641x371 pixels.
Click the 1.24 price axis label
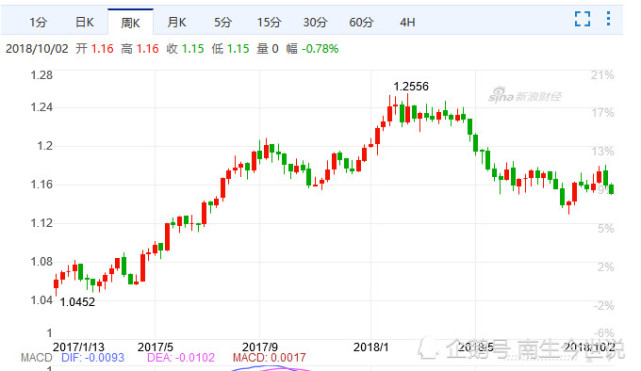point(42,107)
